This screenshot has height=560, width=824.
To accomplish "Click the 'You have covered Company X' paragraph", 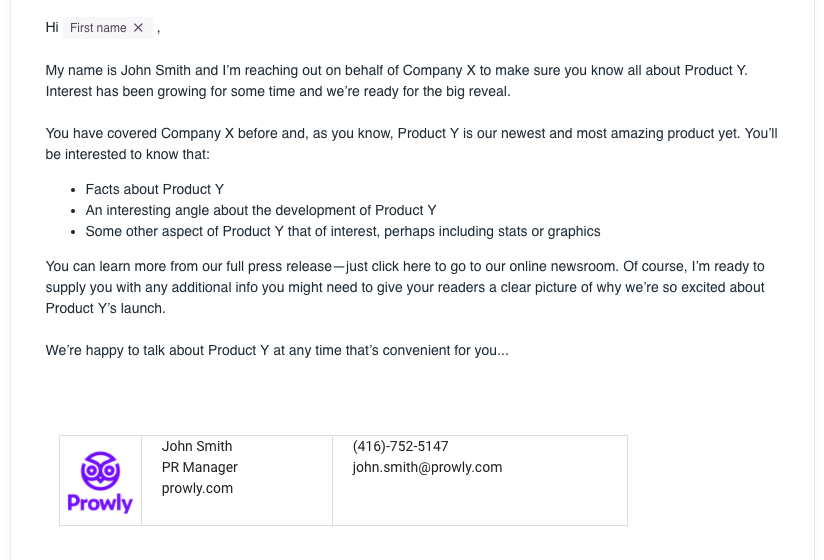I will tap(300, 133).
